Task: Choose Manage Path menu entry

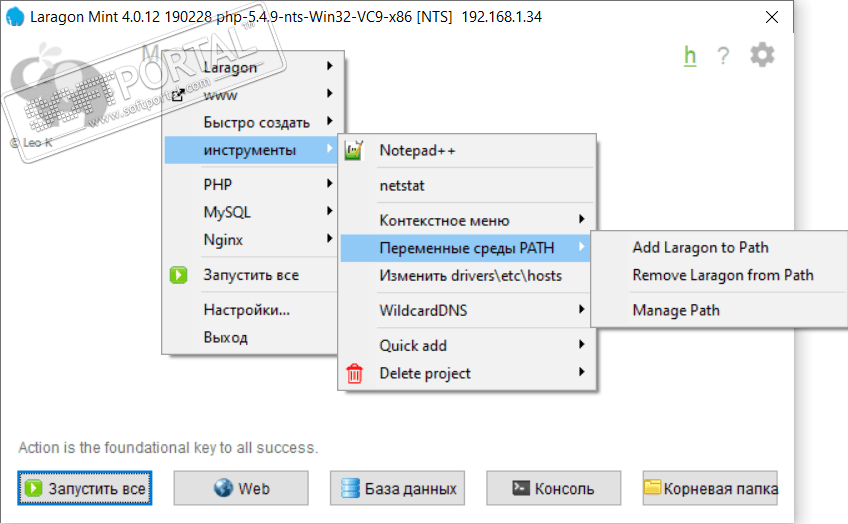Action: tap(676, 311)
